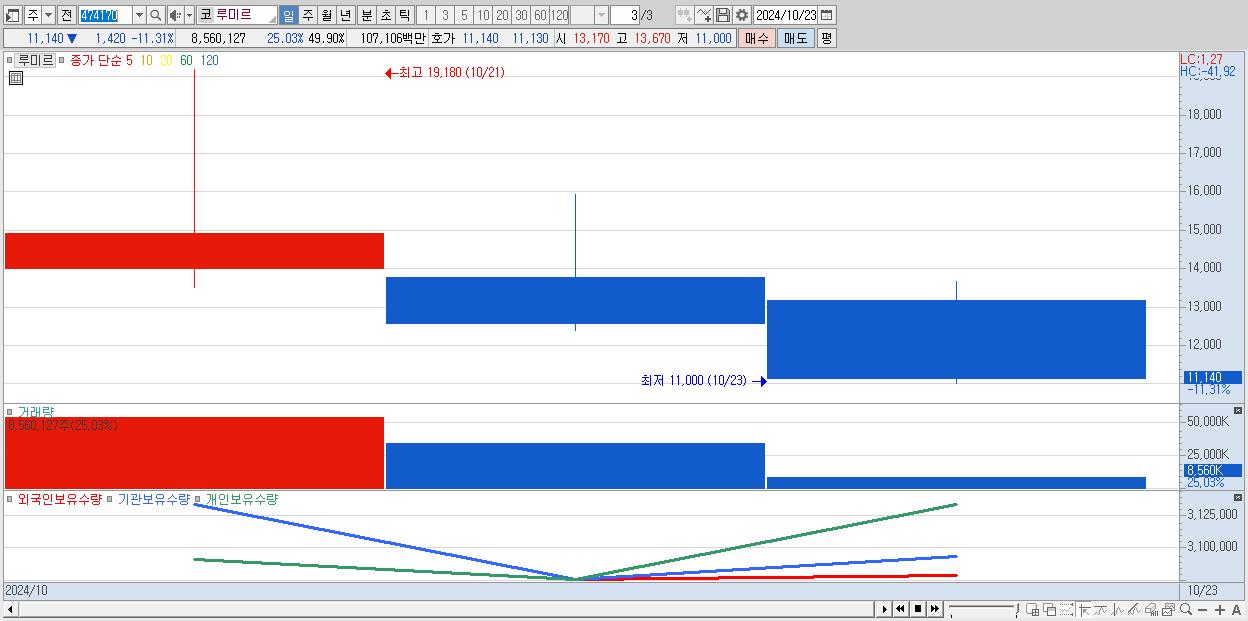Image resolution: width=1248 pixels, height=621 pixels.
Task: Open the disabled interval dropdown after 120
Action: (x=601, y=15)
